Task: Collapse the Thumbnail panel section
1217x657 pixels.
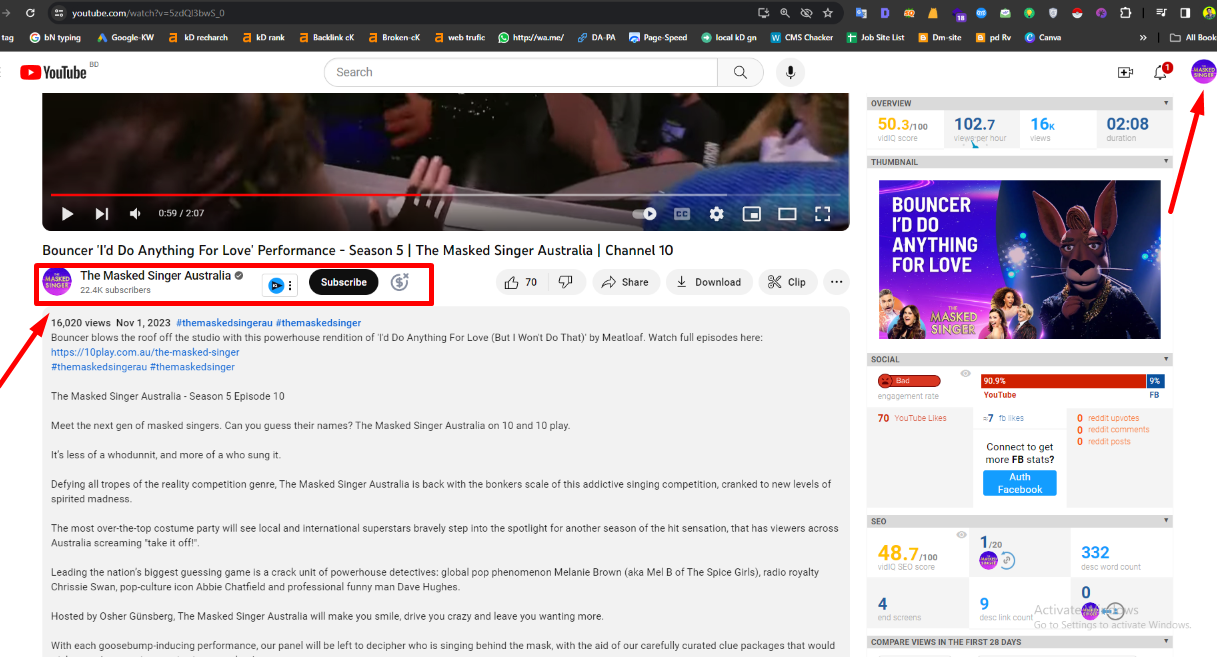Action: [1166, 162]
